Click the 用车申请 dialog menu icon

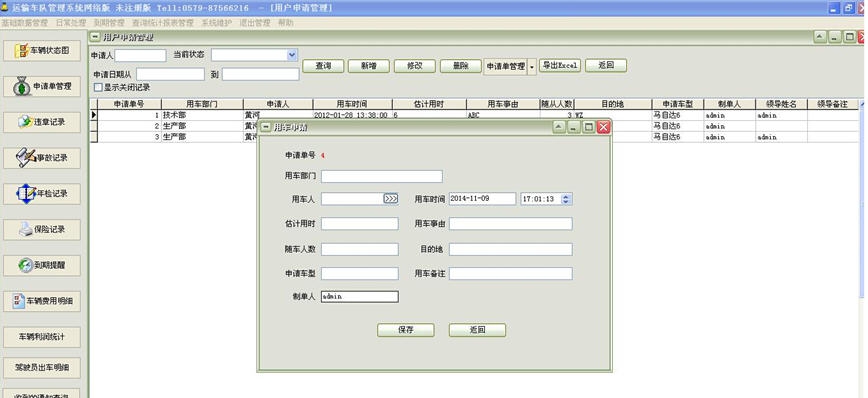pos(266,127)
